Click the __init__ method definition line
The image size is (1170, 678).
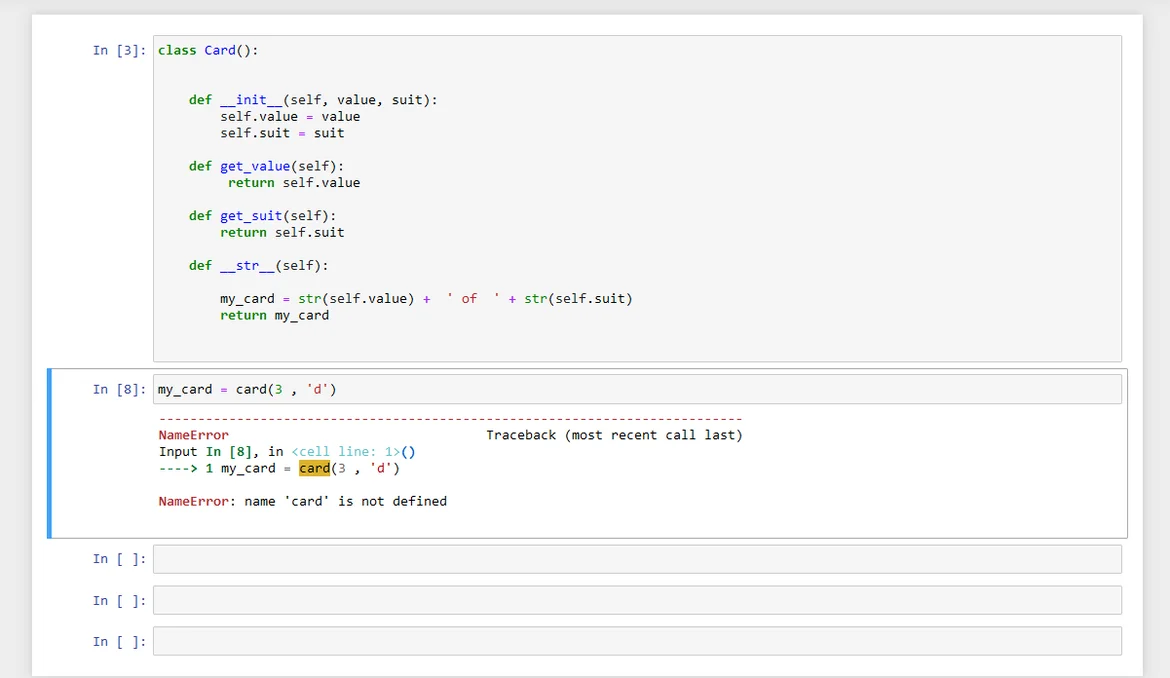[x=313, y=100]
